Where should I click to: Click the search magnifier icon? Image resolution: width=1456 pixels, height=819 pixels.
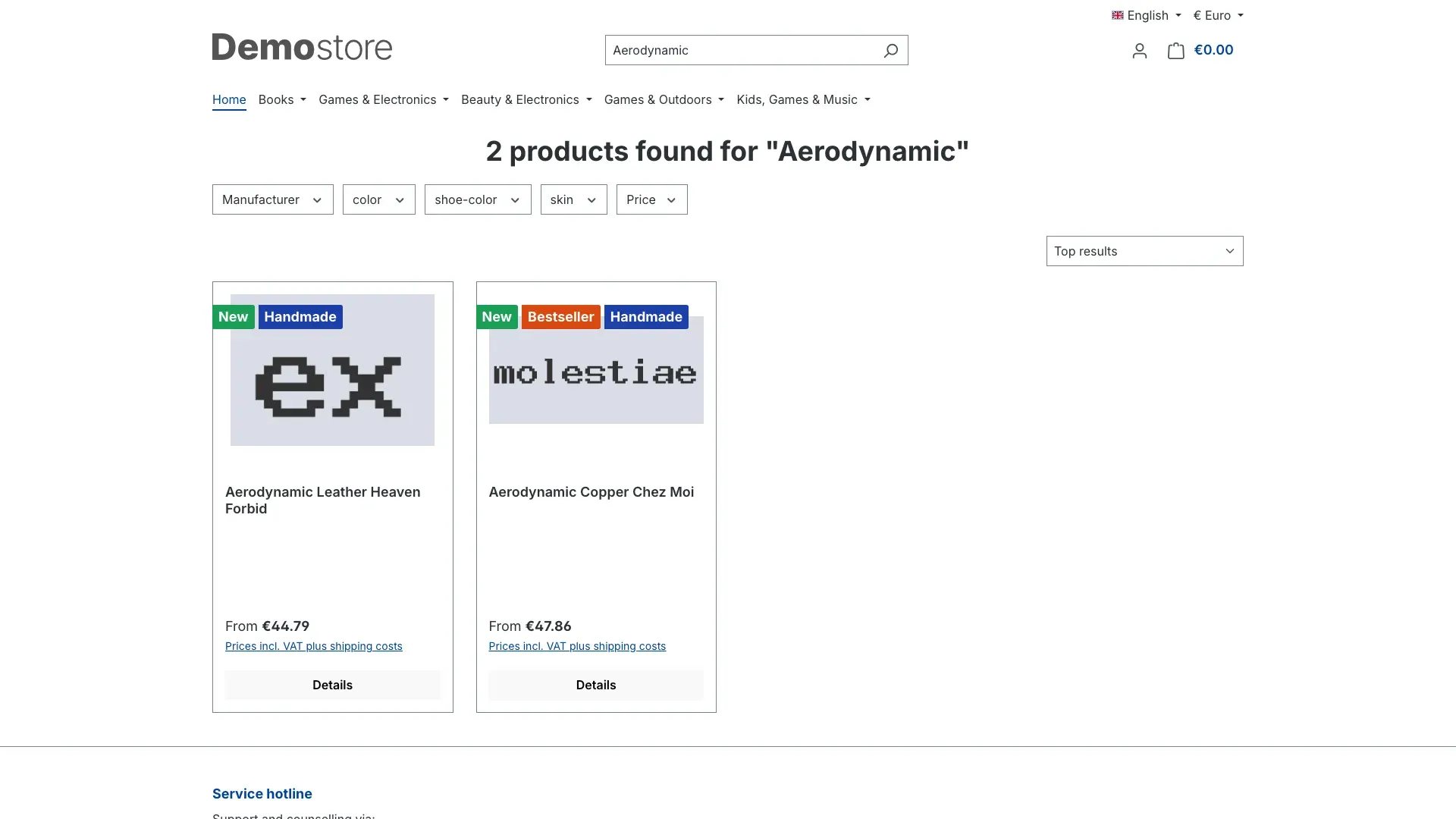[890, 50]
